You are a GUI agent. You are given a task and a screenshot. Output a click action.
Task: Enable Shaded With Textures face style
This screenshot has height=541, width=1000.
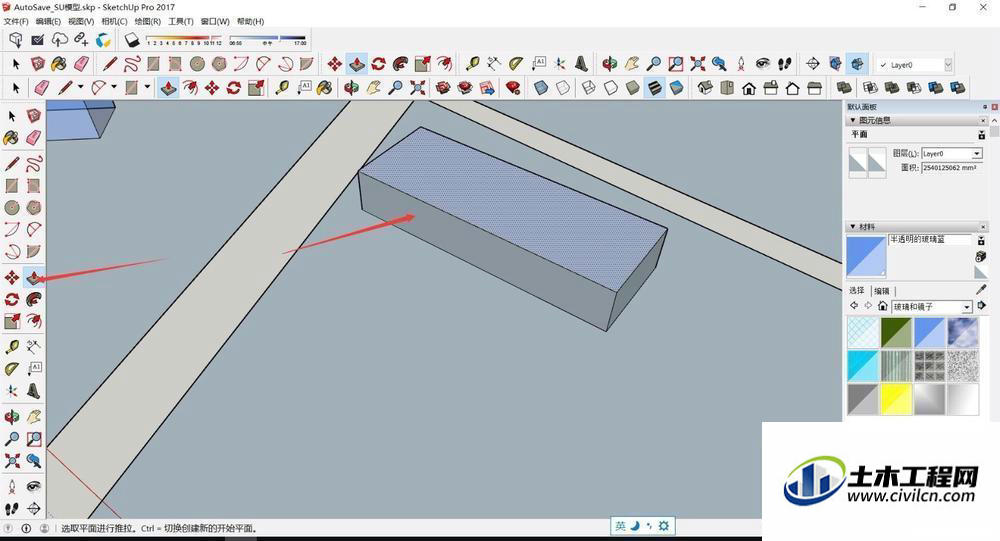click(654, 87)
